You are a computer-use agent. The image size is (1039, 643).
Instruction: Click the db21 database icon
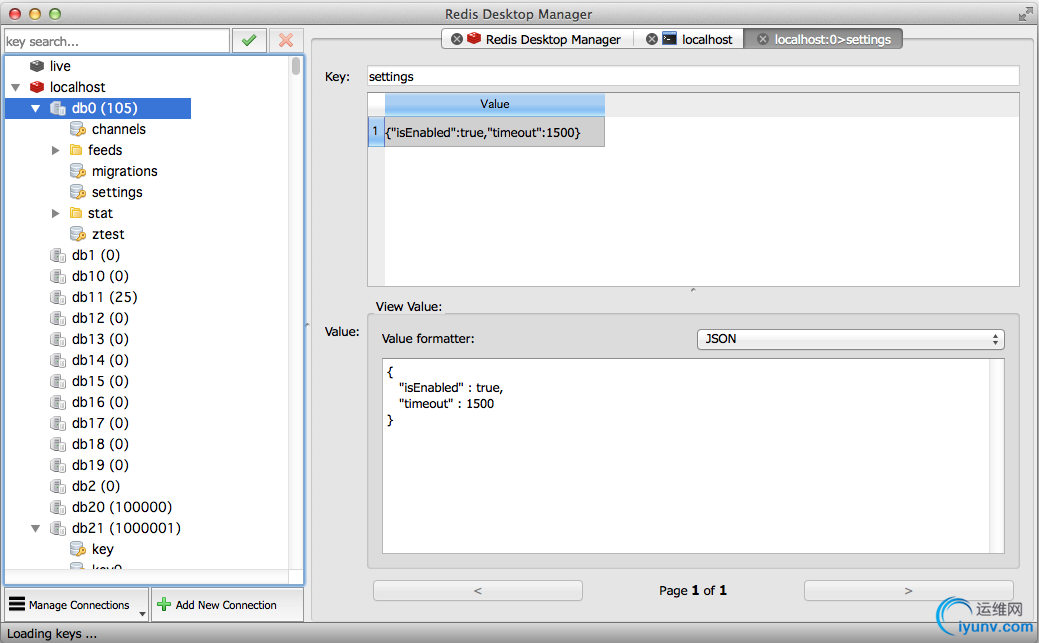58,528
